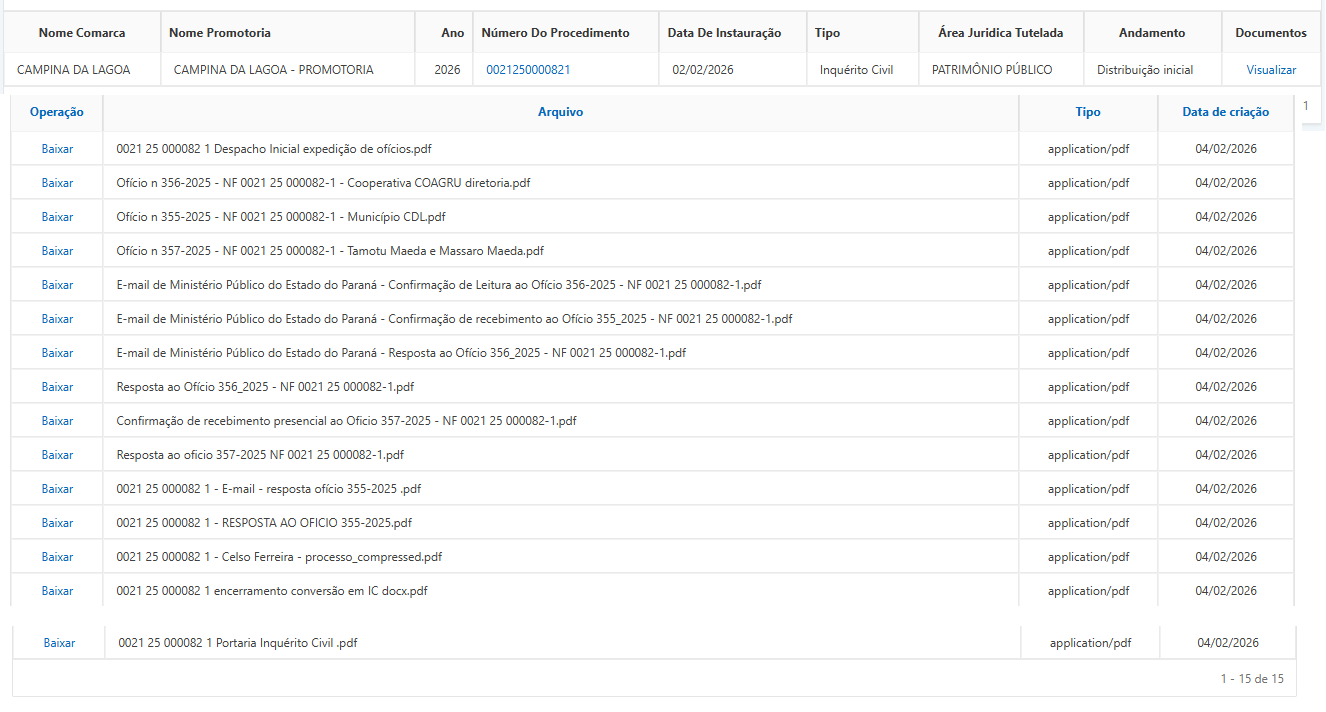Download Ofício 356-2025 Cooperativa COAGRU diretoria PDF

[57, 183]
